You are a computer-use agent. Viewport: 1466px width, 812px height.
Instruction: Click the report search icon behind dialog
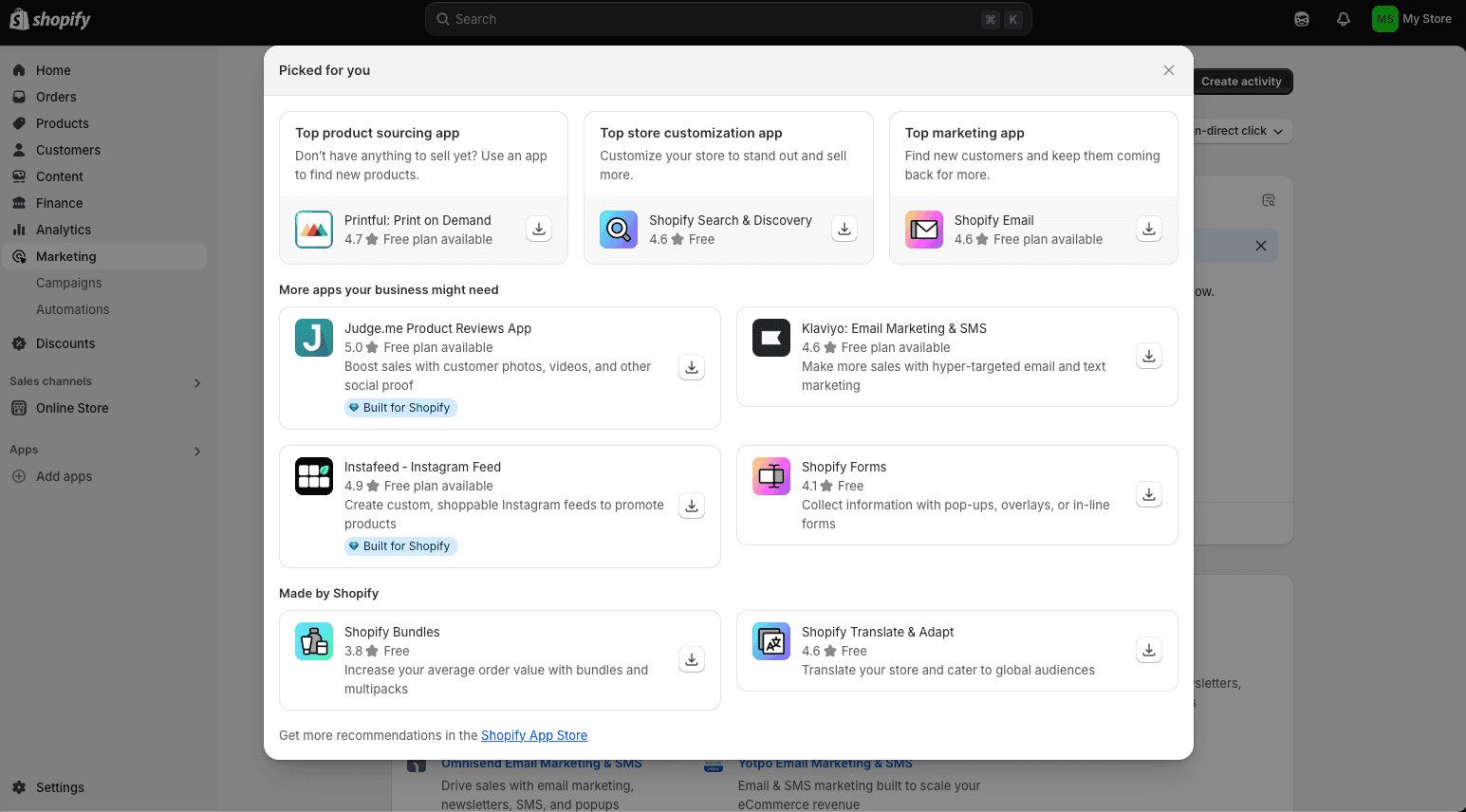click(x=1269, y=200)
